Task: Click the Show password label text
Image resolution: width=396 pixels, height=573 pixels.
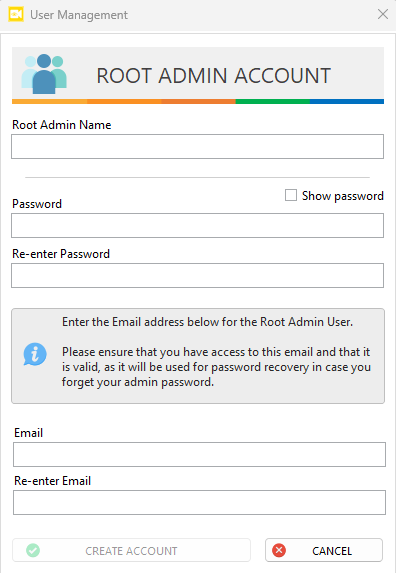Action: coord(343,196)
